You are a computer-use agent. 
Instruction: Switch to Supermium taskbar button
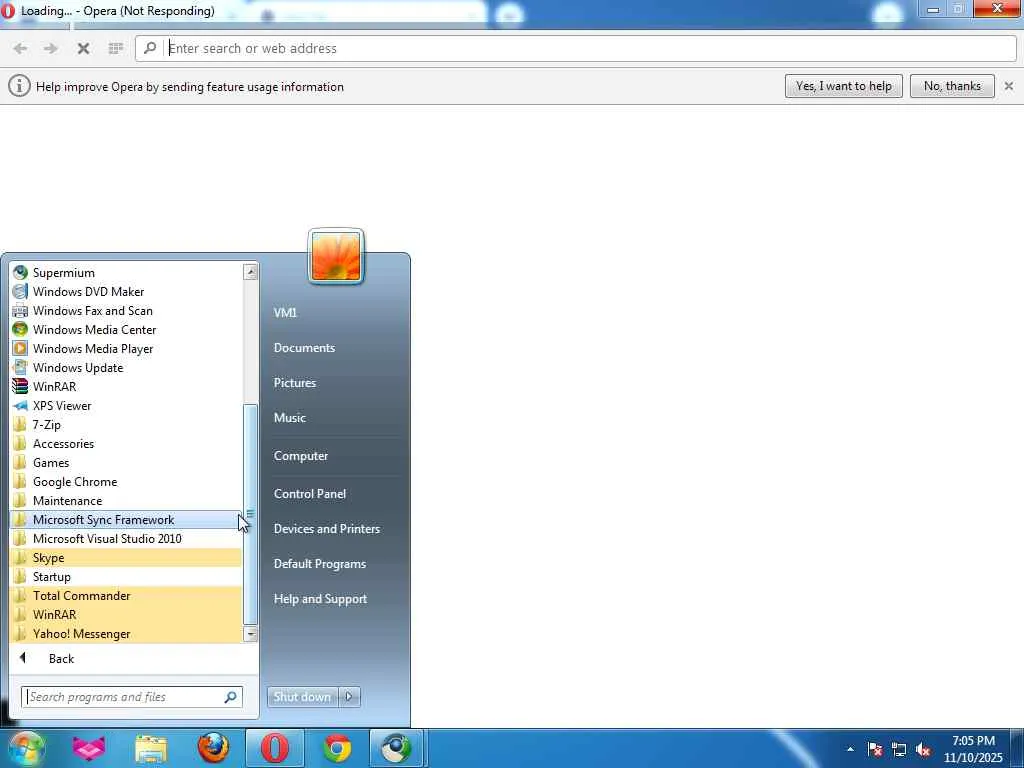[x=396, y=748]
